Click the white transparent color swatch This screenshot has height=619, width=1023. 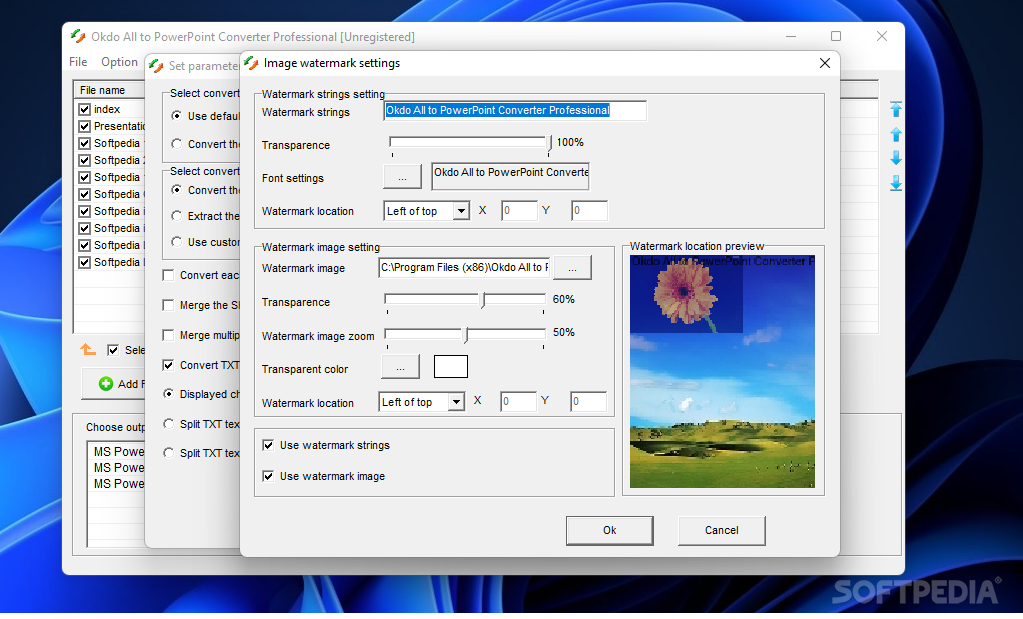[451, 367]
